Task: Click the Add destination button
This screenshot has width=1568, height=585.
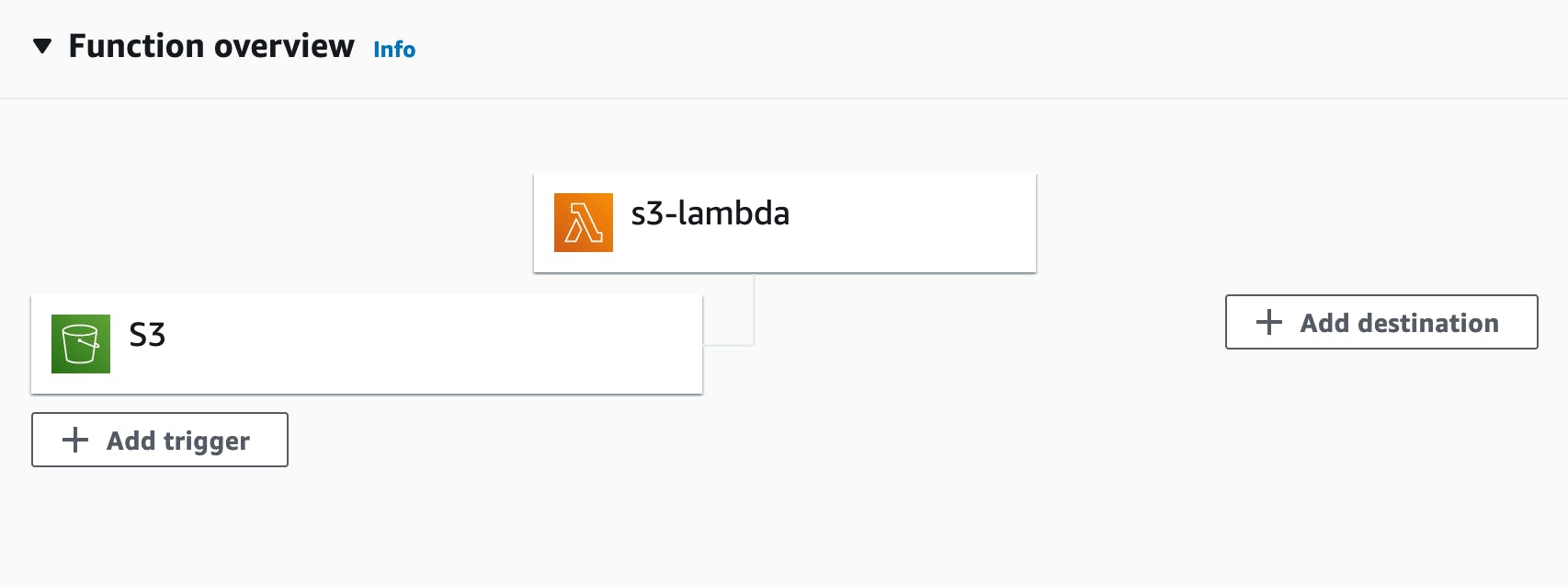Action: click(1381, 322)
